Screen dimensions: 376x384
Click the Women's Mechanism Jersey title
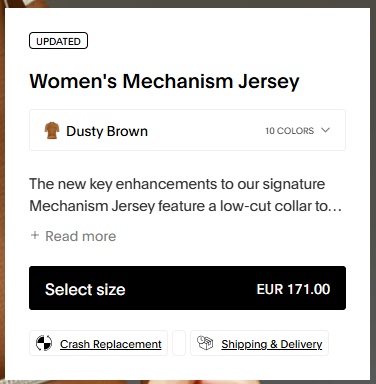click(x=165, y=82)
